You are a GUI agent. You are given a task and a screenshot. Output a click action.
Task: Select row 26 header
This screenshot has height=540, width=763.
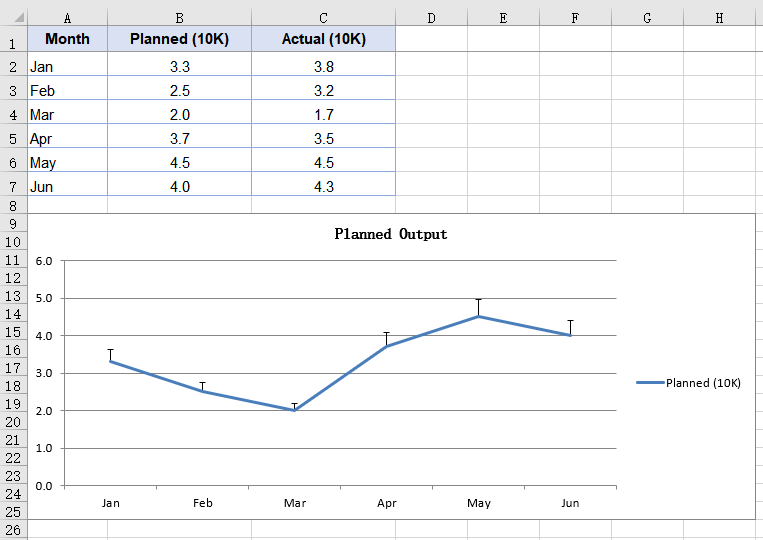click(x=13, y=530)
